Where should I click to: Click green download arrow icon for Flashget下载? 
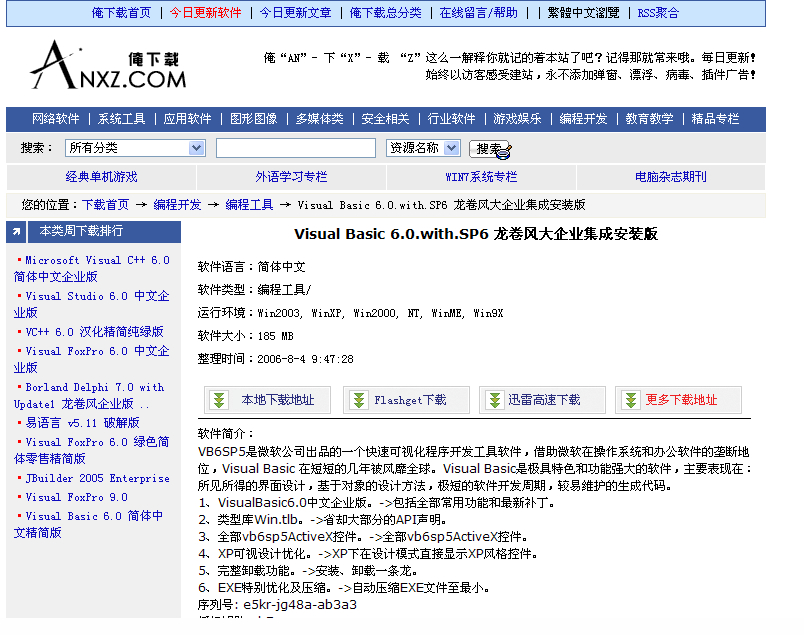point(359,400)
